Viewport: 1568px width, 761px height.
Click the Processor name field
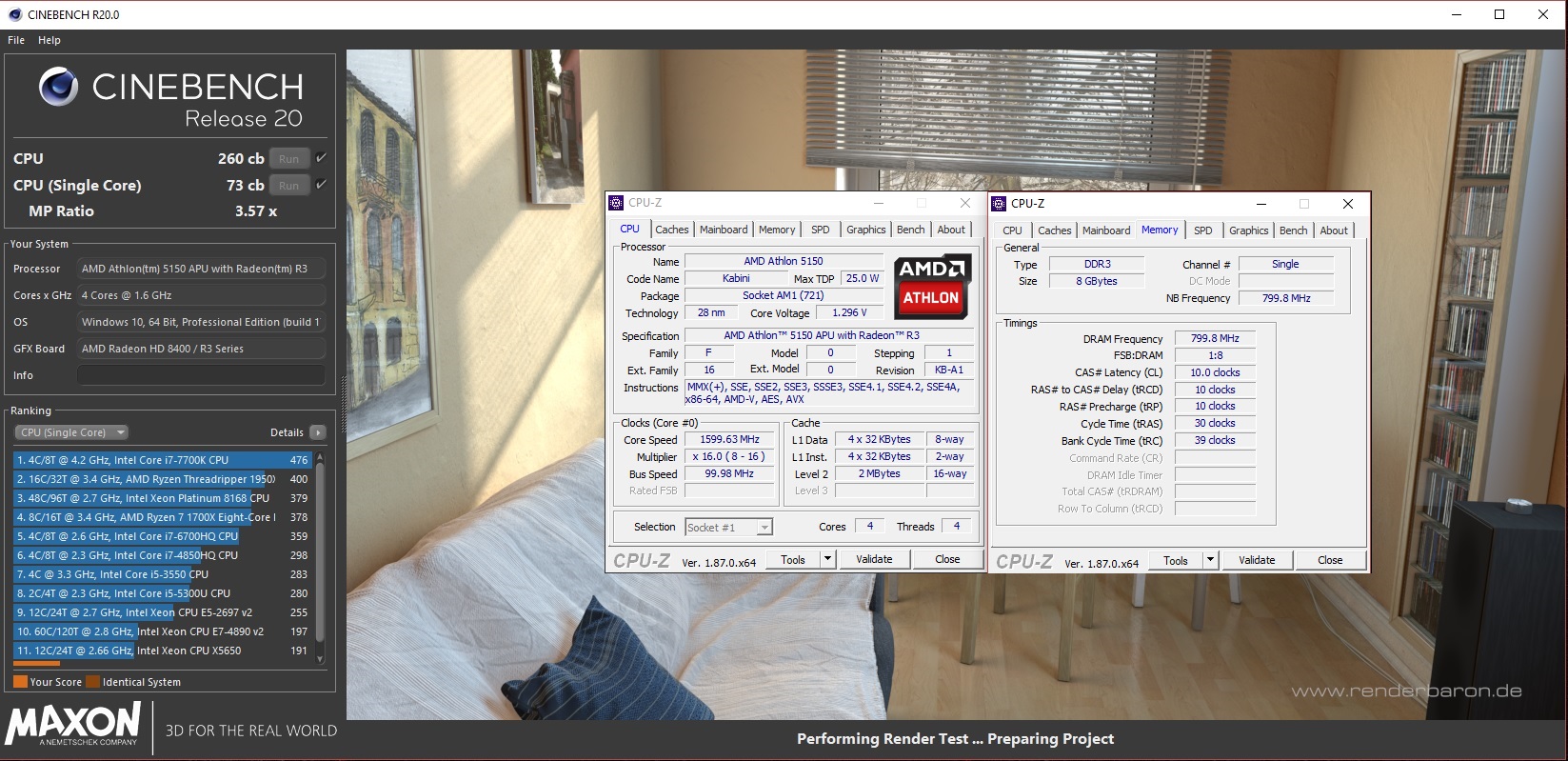(201, 269)
